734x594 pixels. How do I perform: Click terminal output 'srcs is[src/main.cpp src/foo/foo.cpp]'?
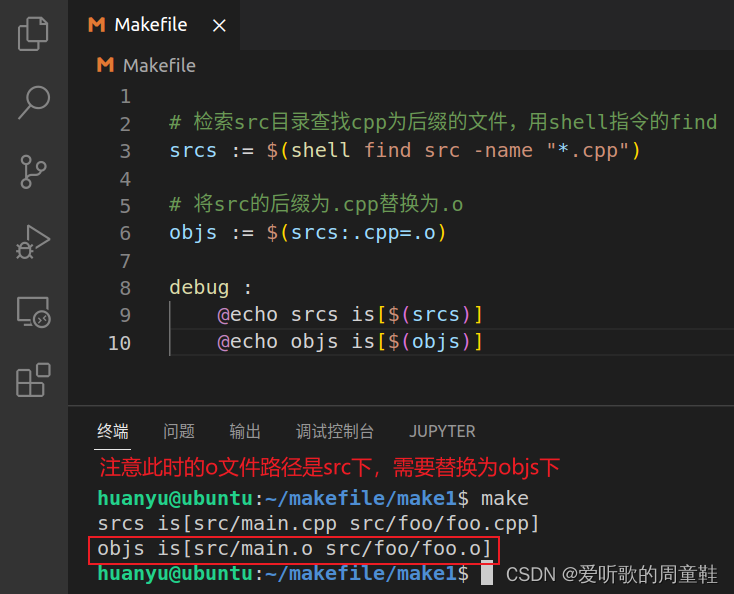click(318, 523)
